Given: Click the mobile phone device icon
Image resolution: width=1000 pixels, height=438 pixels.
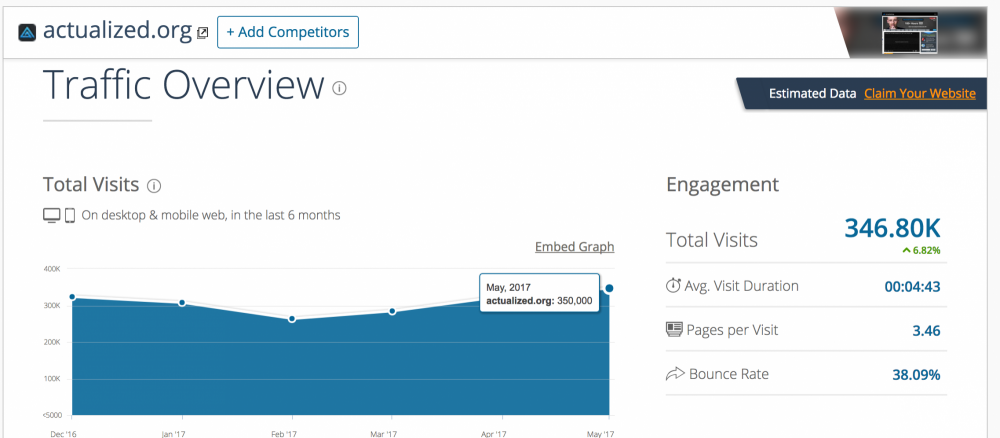Looking at the screenshot, I should coord(70,215).
